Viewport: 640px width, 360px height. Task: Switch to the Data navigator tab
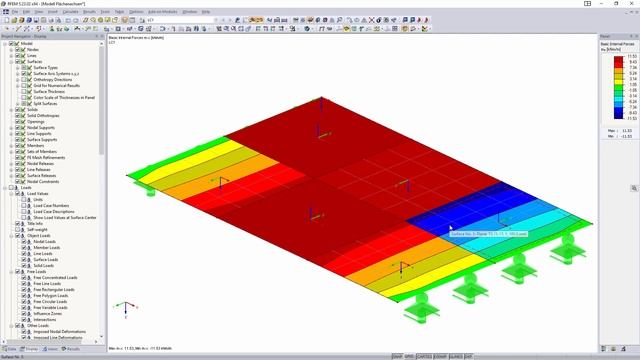point(9,349)
